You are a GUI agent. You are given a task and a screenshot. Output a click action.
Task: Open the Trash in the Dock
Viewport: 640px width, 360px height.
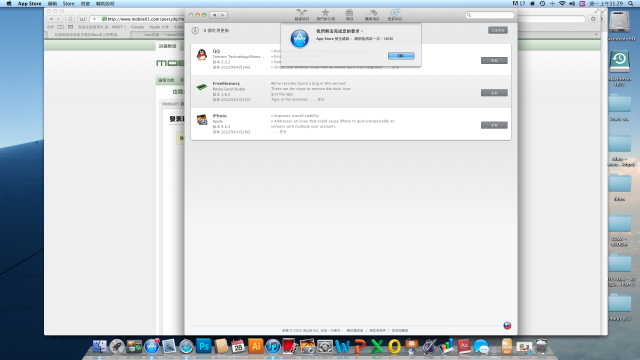[x=542, y=347]
